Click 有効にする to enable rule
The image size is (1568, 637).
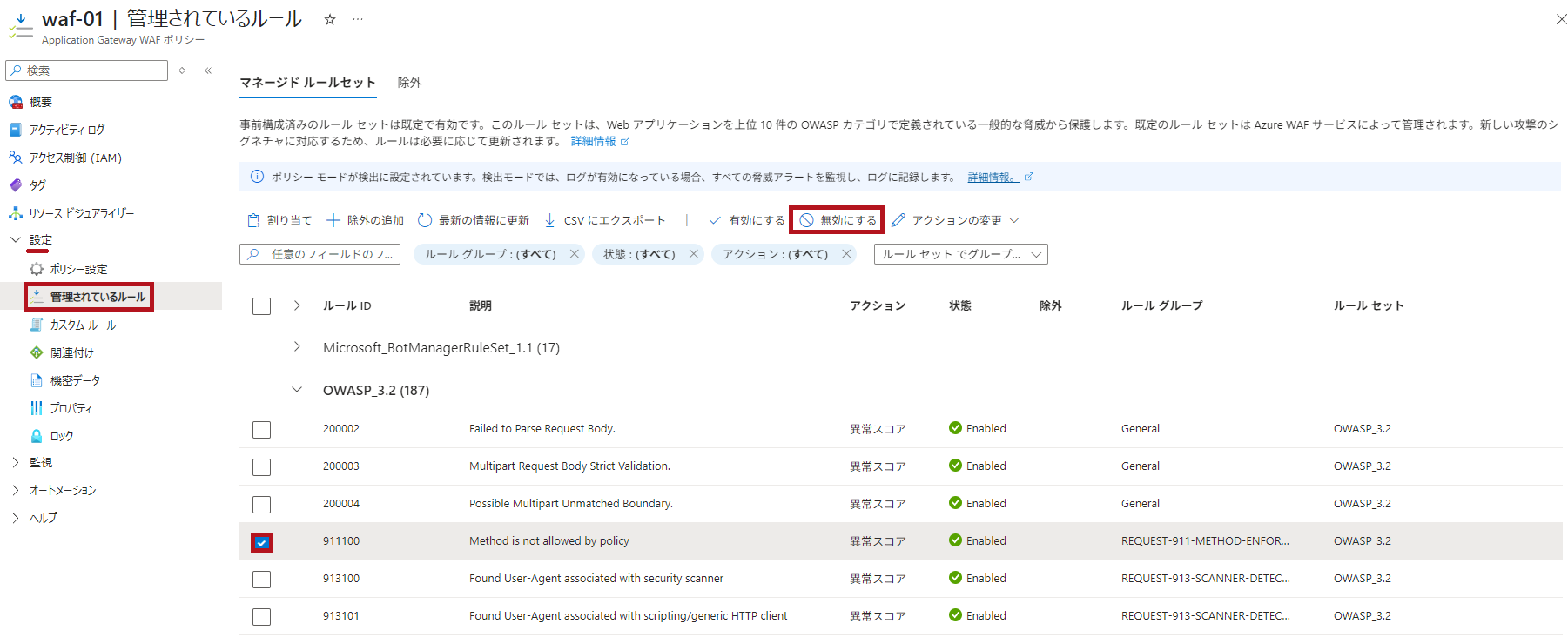pos(747,220)
